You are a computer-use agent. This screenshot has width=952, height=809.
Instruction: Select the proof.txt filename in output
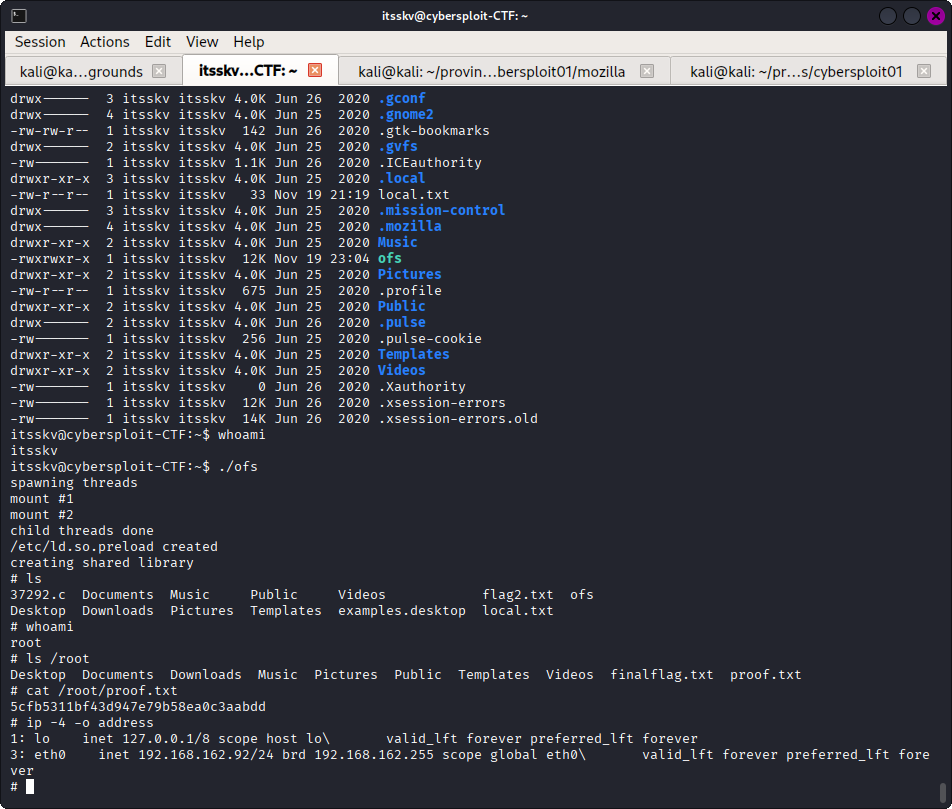pos(765,674)
